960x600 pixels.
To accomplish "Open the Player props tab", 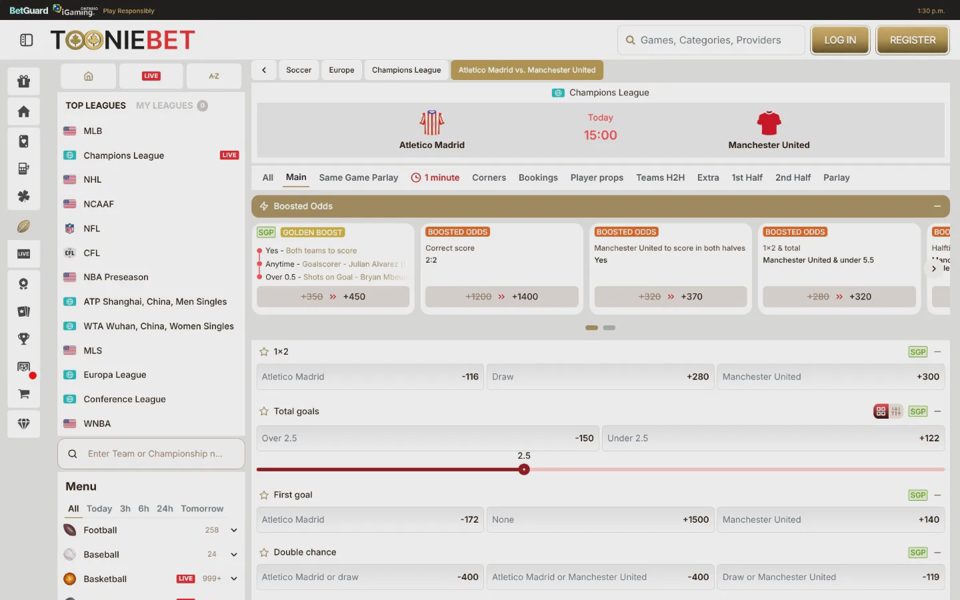I will click(596, 178).
